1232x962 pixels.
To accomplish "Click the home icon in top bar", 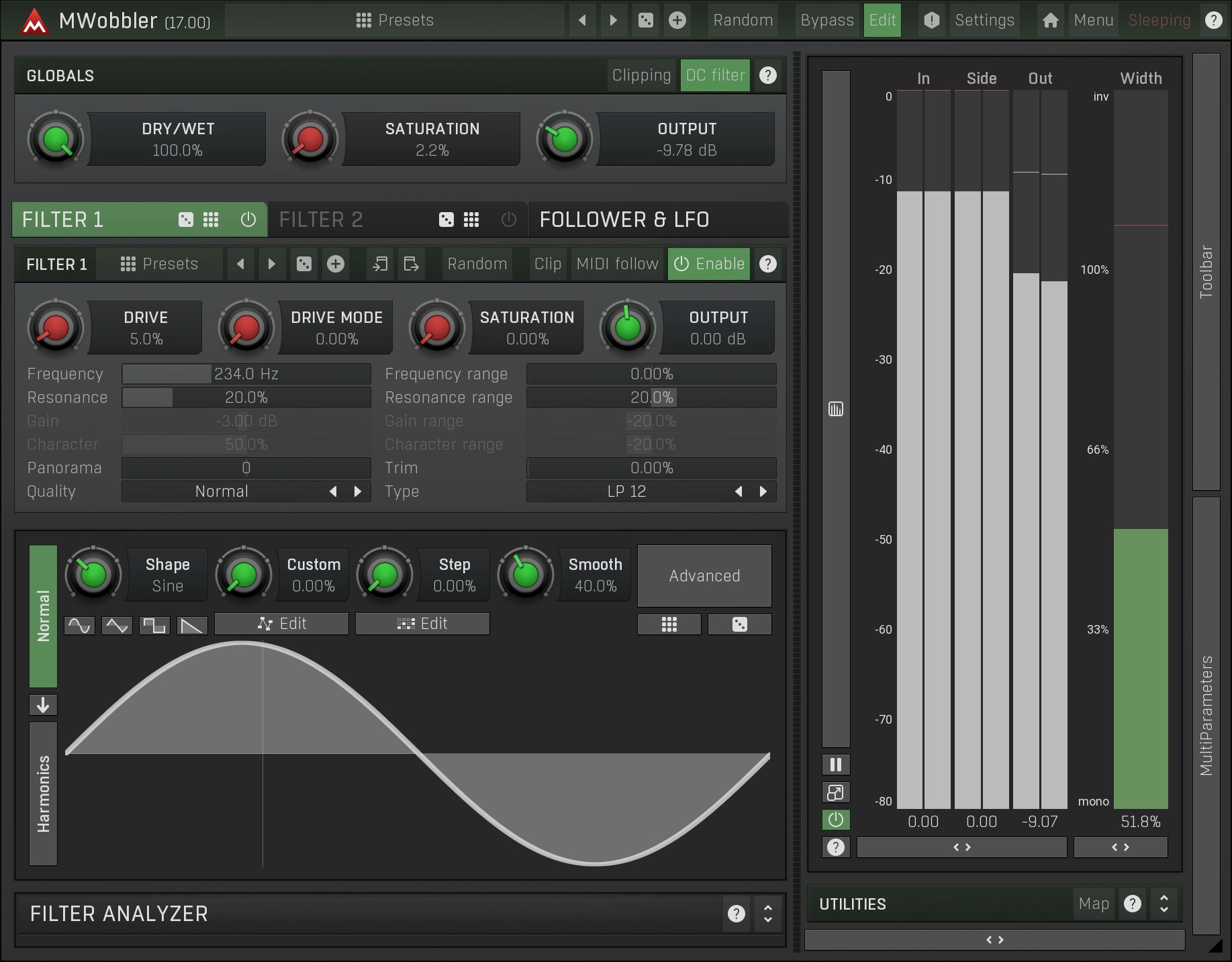I will point(1050,20).
